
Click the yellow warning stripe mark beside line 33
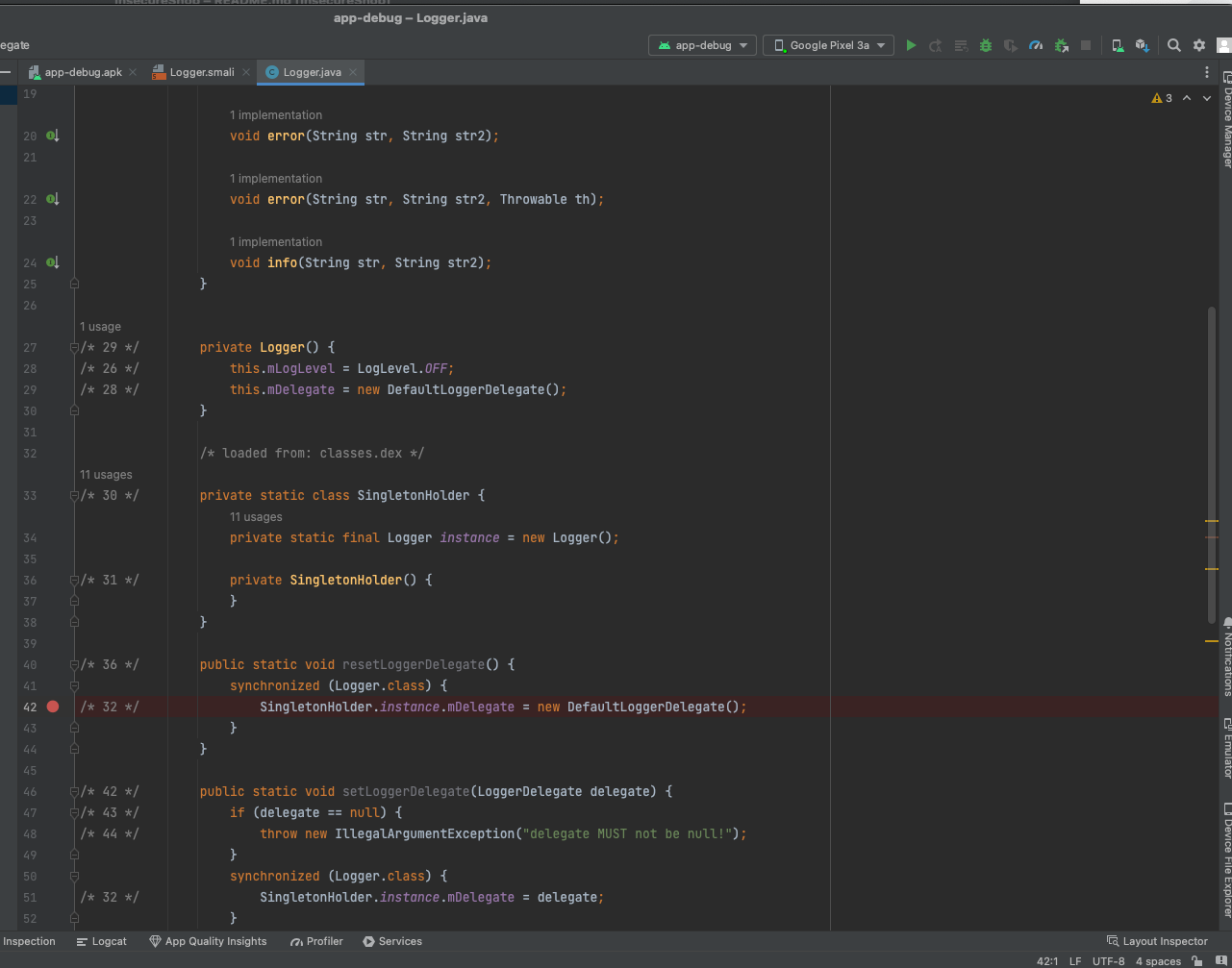1212,521
